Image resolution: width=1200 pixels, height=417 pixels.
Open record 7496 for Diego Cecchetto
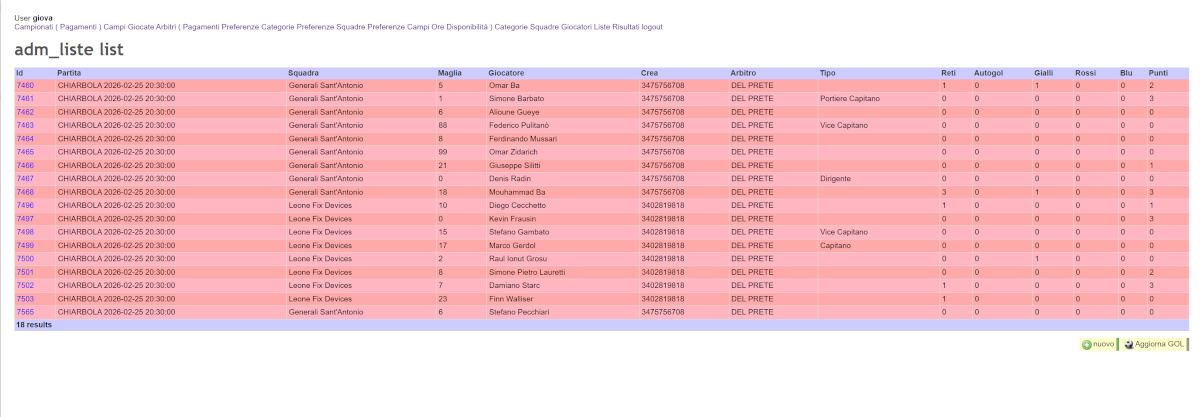coord(25,205)
